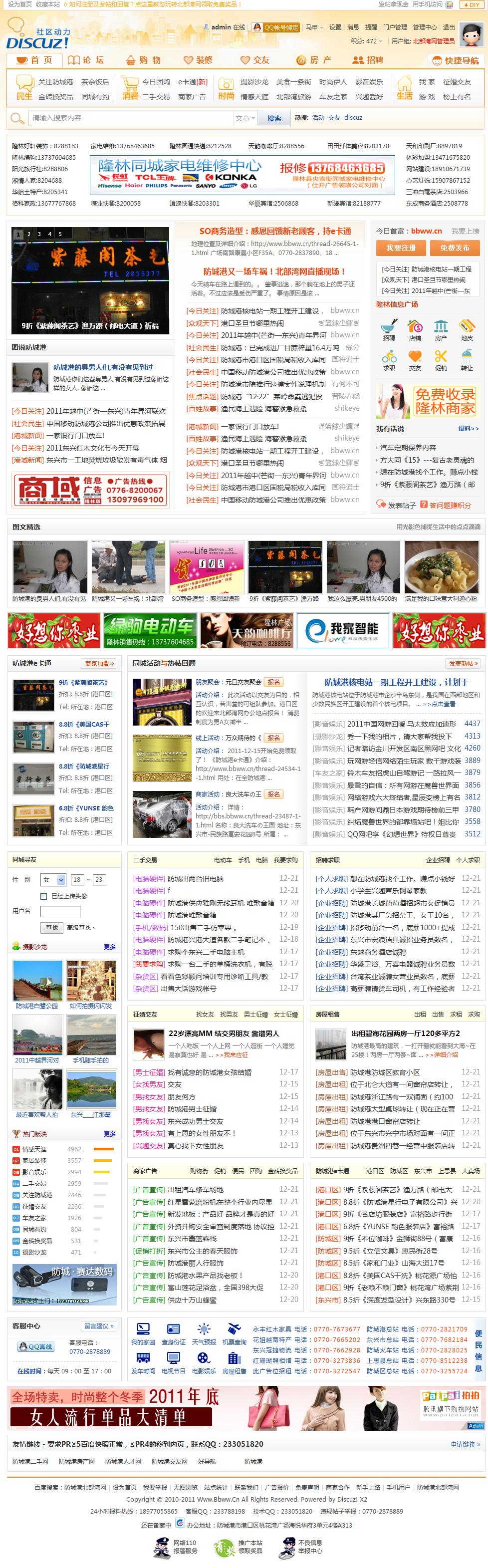Click the orange 免费发布 button
488x1568 pixels.
point(455,248)
